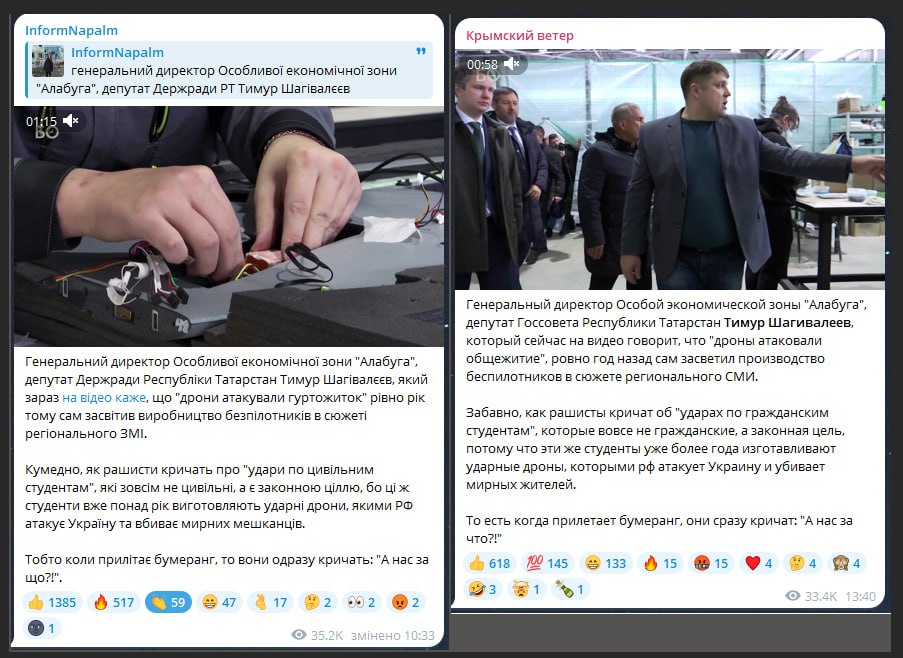The height and width of the screenshot is (658, 903).
Task: Toggle the red heart reaction with 4
Action: pyautogui.click(x=758, y=563)
